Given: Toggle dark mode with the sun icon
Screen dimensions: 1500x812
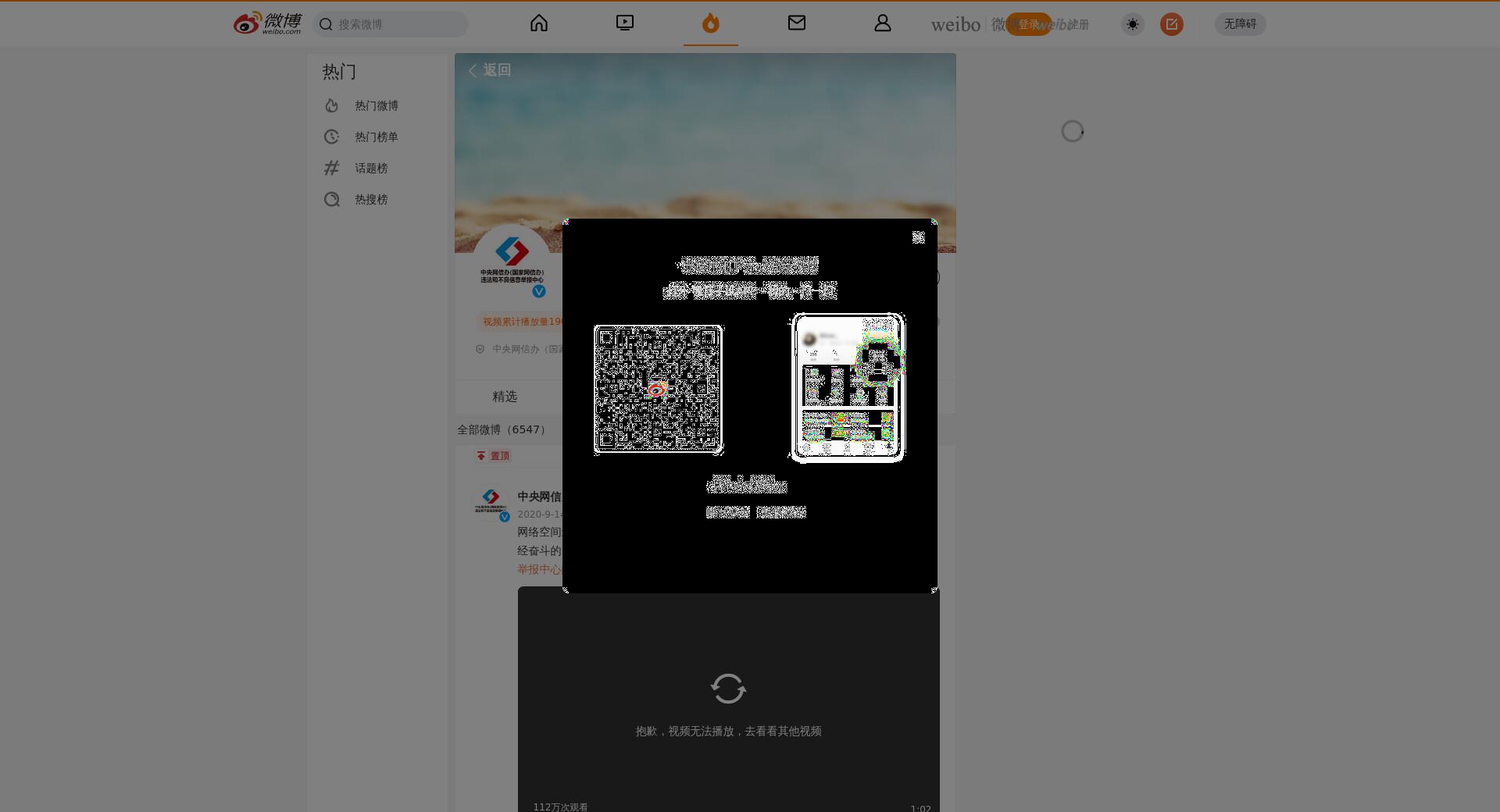Looking at the screenshot, I should pyautogui.click(x=1133, y=24).
